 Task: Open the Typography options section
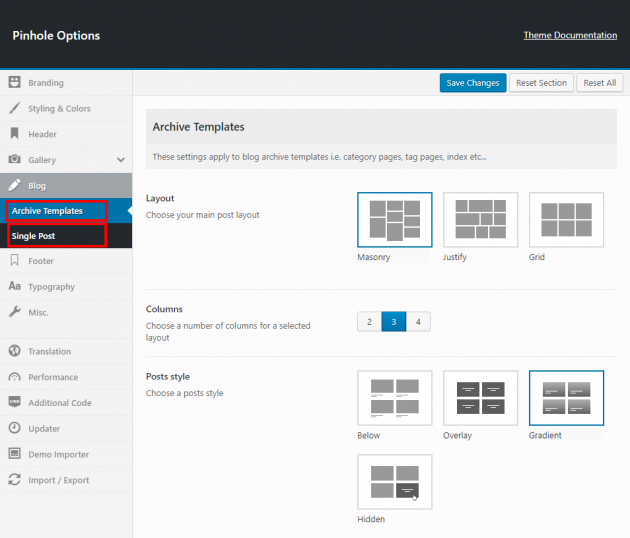pyautogui.click(x=66, y=287)
